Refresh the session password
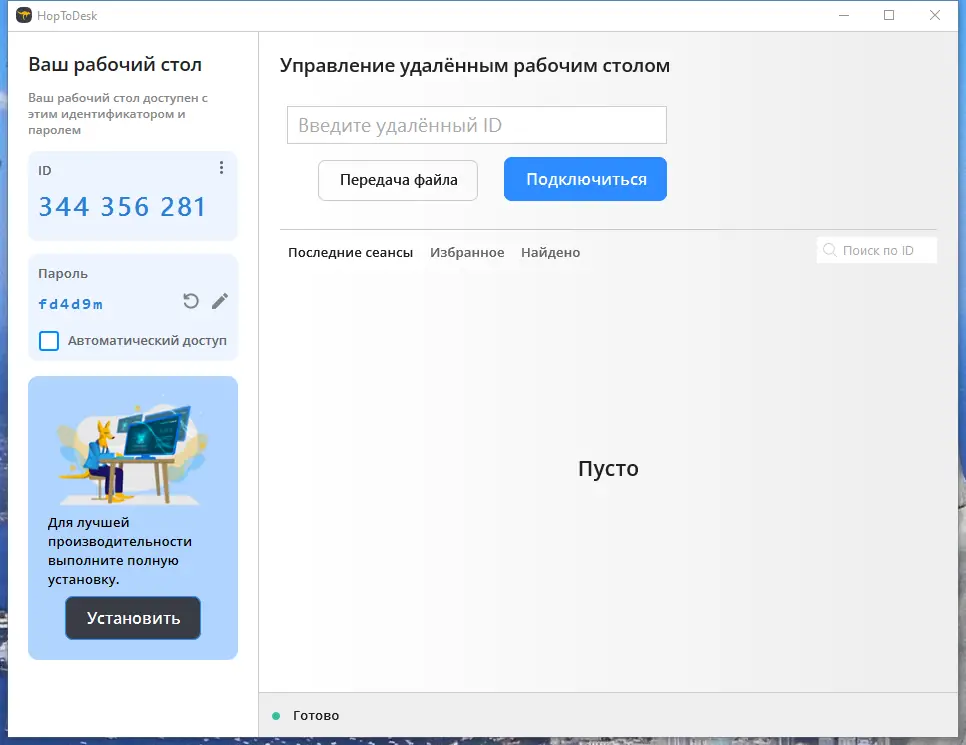The image size is (966, 745). click(x=190, y=300)
